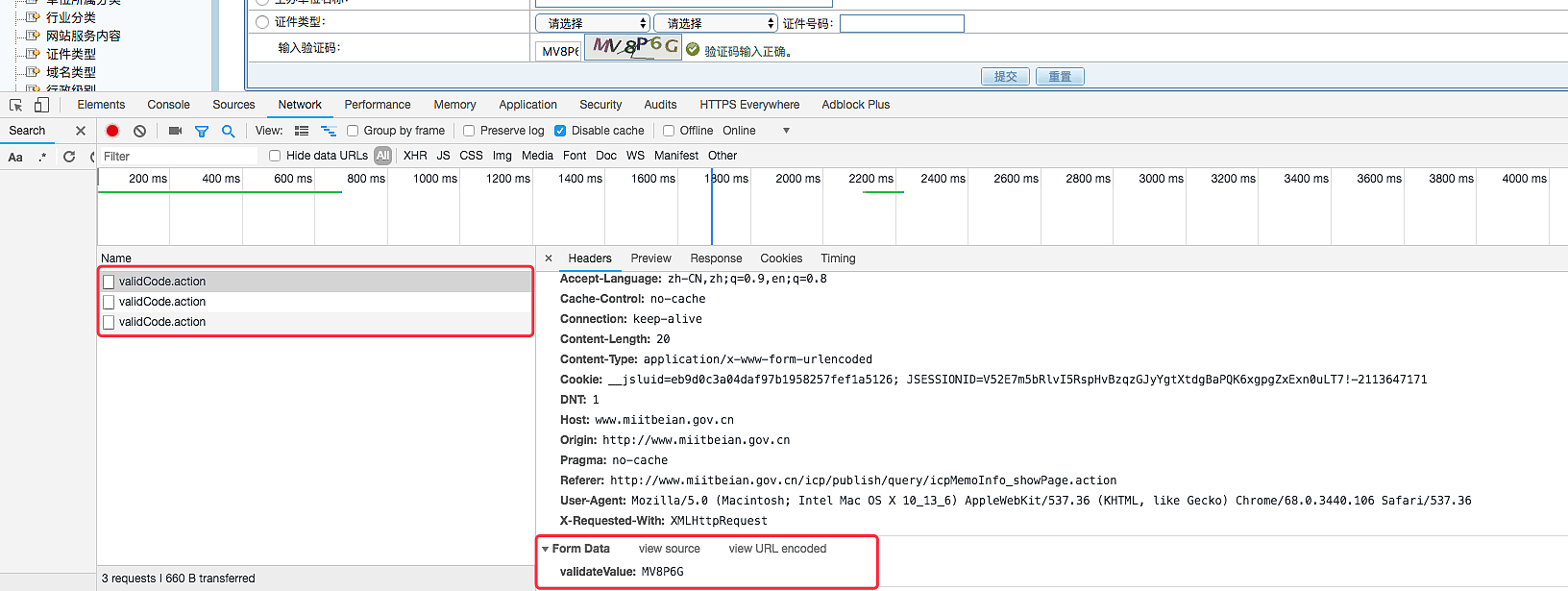Click the inspect element selector icon
Image resolution: width=1568 pixels, height=591 pixels.
coord(16,105)
